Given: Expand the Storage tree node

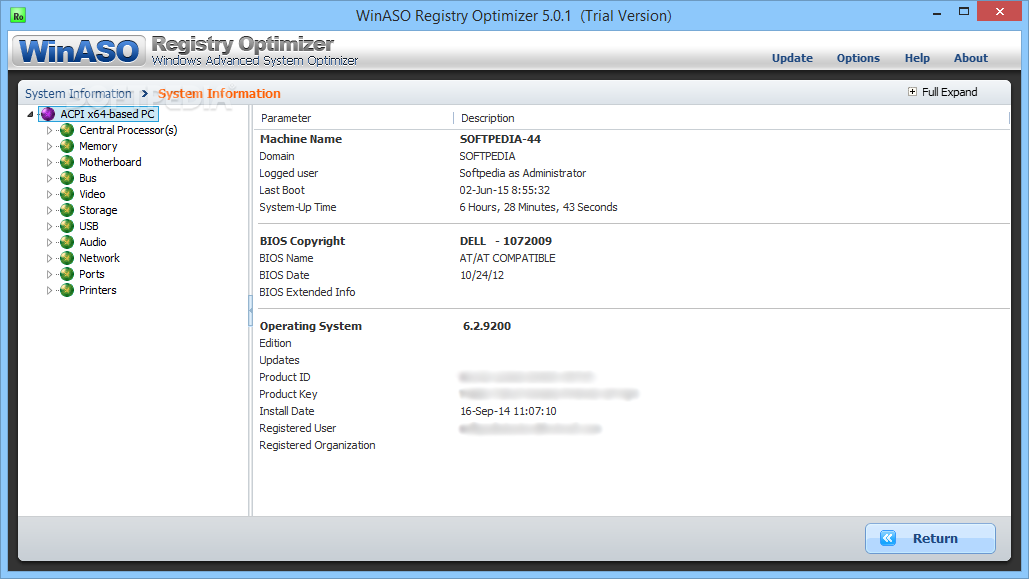Looking at the screenshot, I should pos(49,211).
